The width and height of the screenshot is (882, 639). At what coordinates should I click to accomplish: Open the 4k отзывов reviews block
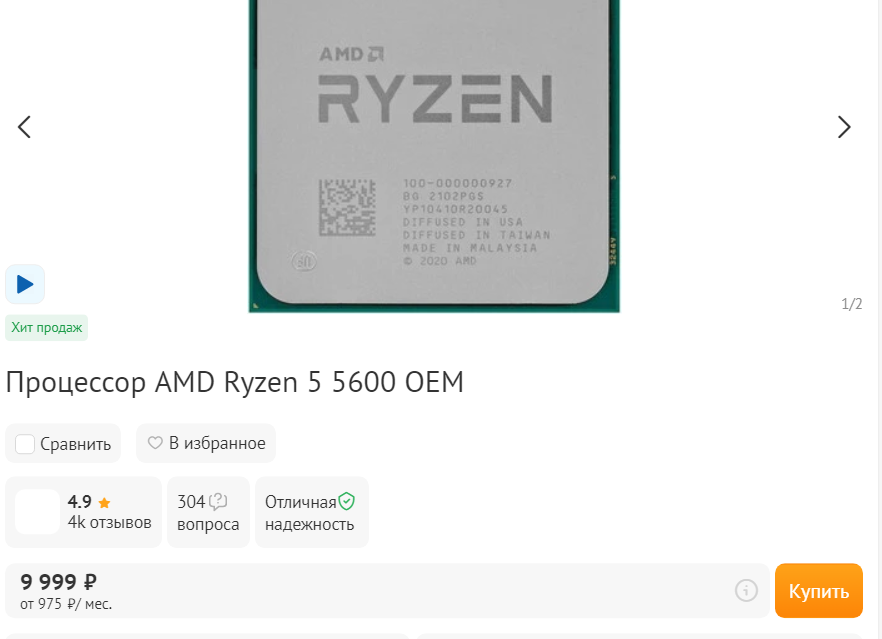(83, 512)
